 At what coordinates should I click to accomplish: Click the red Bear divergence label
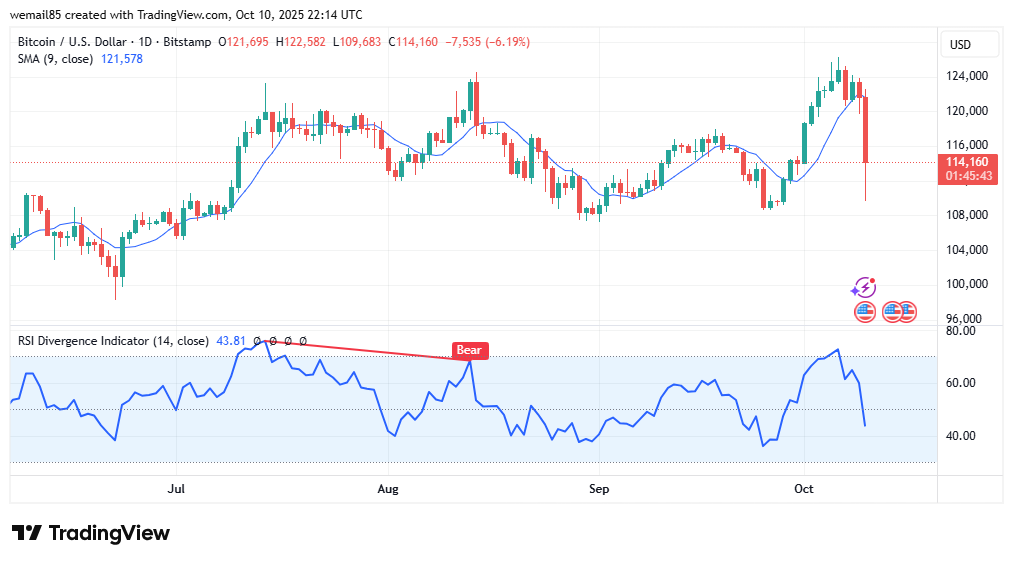(x=470, y=350)
